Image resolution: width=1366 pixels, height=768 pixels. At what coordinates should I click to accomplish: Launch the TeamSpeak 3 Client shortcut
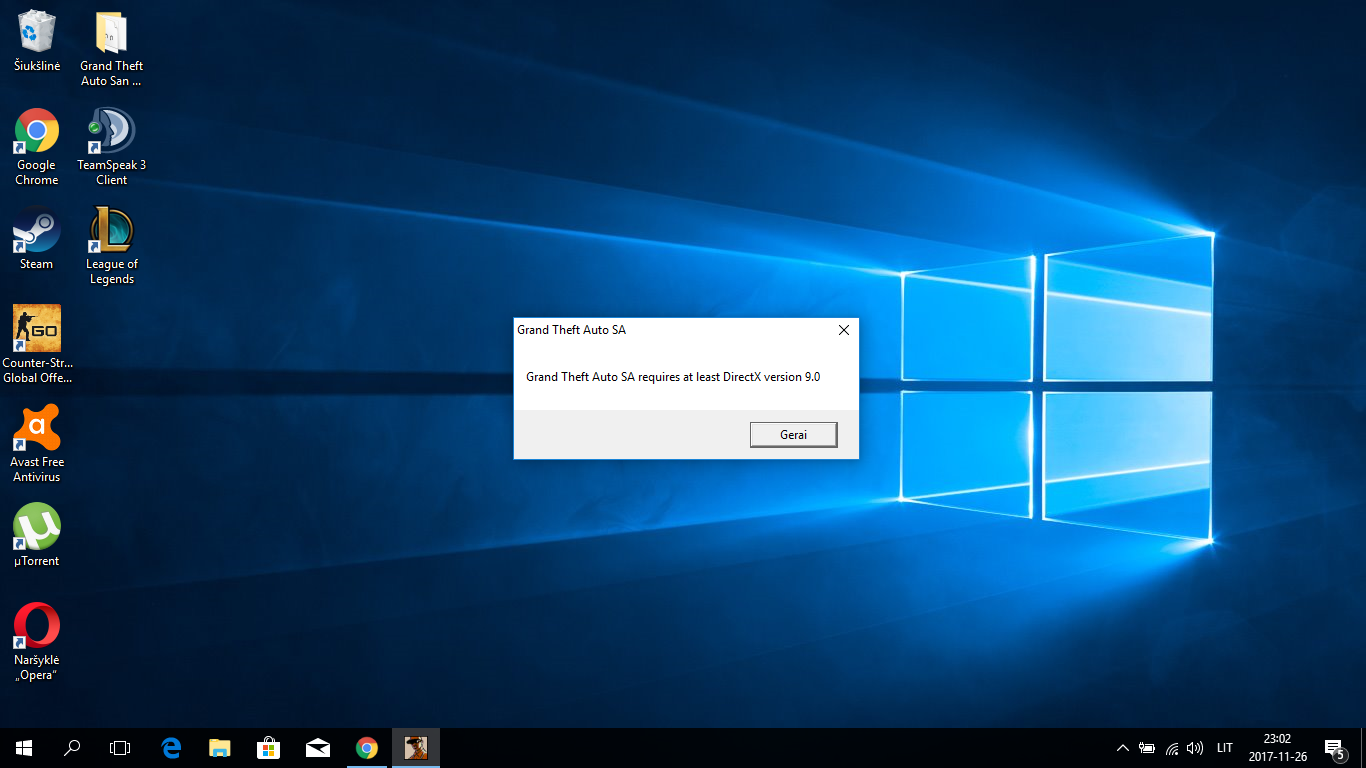click(x=111, y=147)
